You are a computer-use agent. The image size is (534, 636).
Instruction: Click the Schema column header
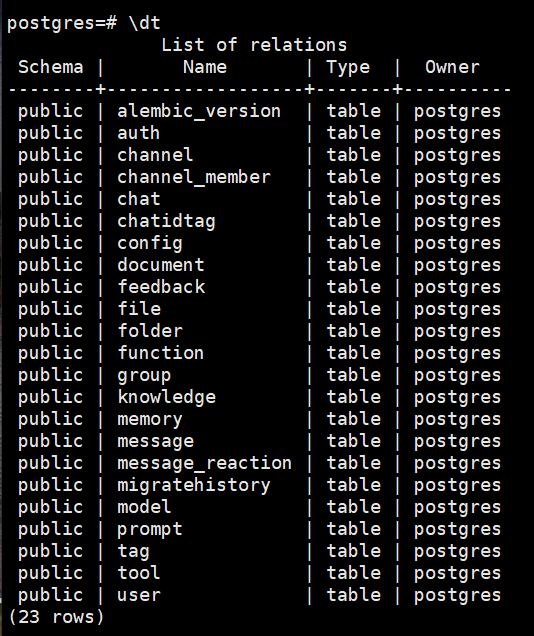51,67
